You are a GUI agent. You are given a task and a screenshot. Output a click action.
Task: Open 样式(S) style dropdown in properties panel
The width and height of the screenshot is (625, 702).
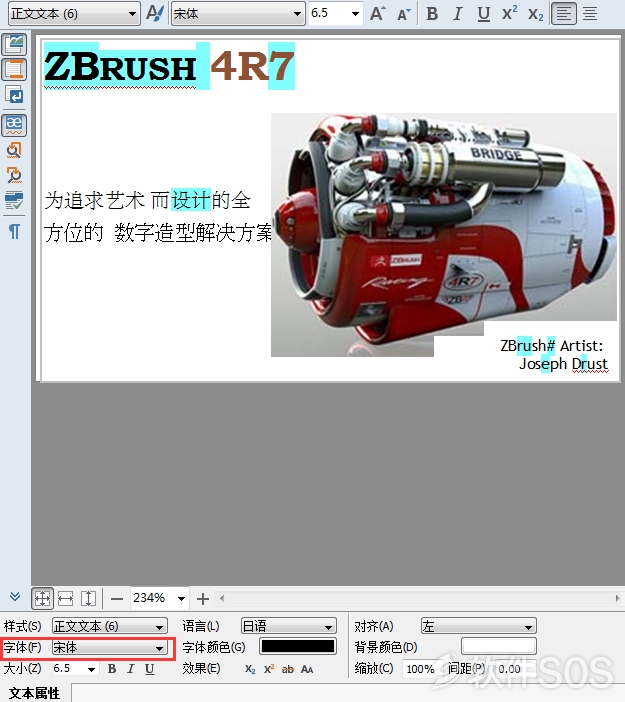click(x=110, y=626)
